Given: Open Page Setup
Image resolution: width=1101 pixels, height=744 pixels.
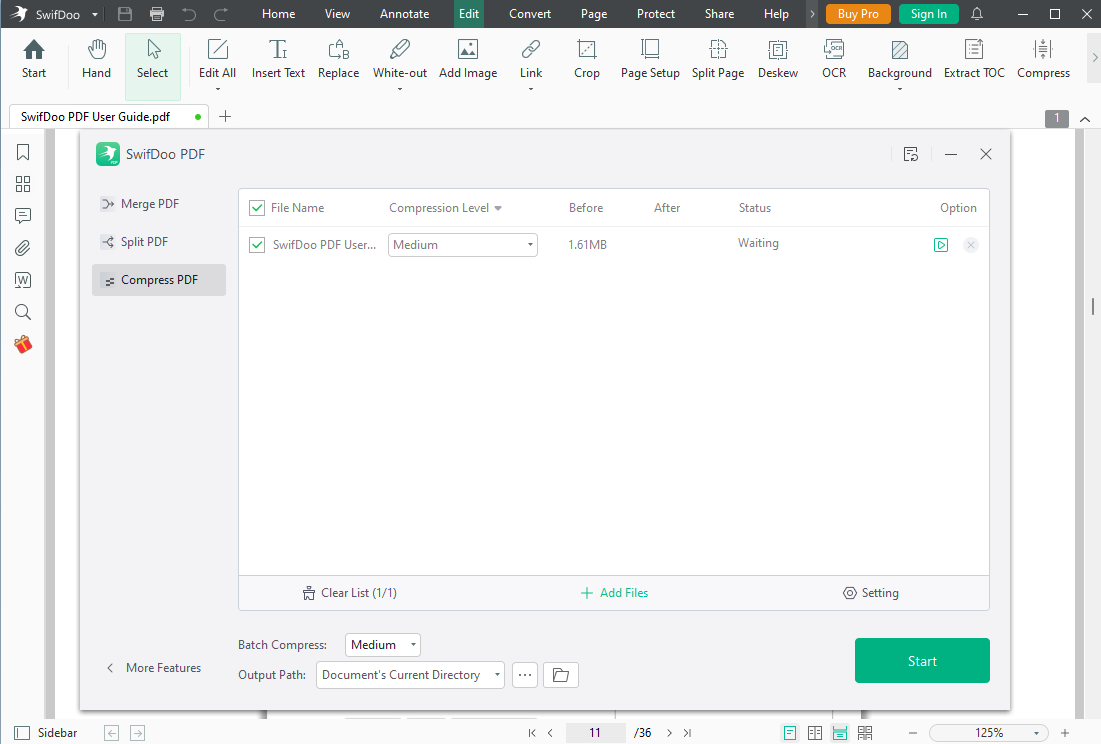Looking at the screenshot, I should [650, 59].
